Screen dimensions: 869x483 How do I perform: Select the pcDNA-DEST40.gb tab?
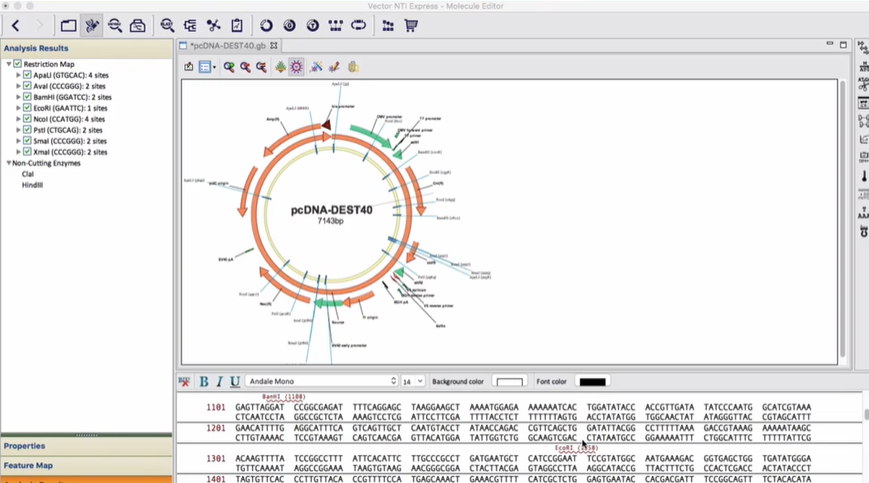coord(228,46)
